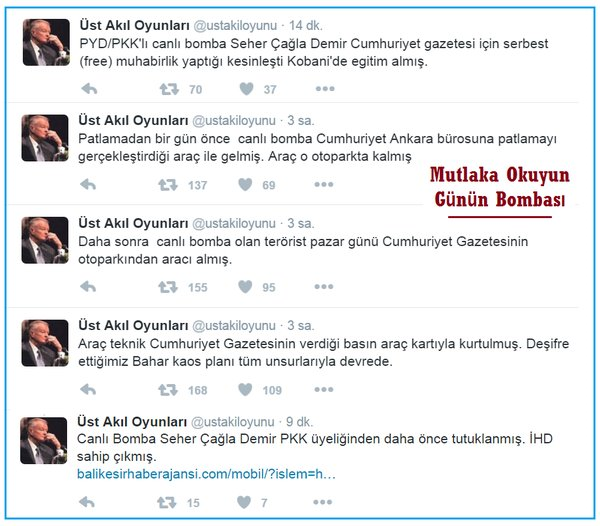
Task: Open more options on the 14 dk. tweet
Action: [x=325, y=89]
